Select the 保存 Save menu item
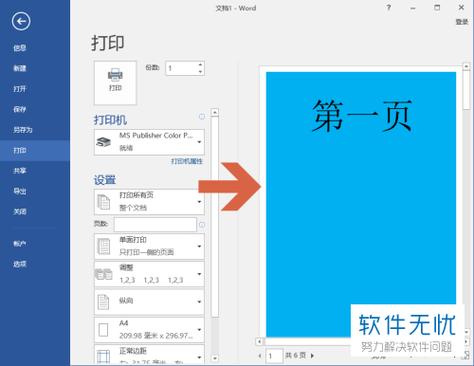 pyautogui.click(x=20, y=109)
